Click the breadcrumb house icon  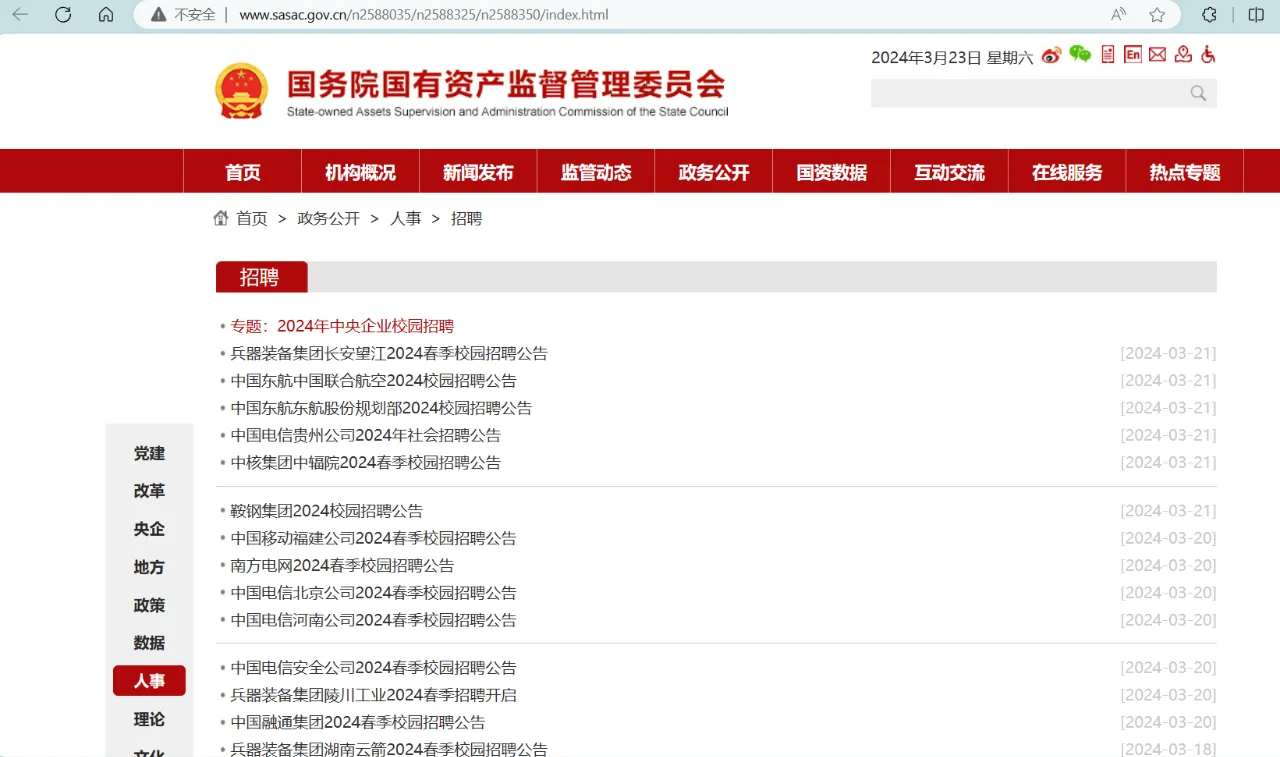[221, 218]
